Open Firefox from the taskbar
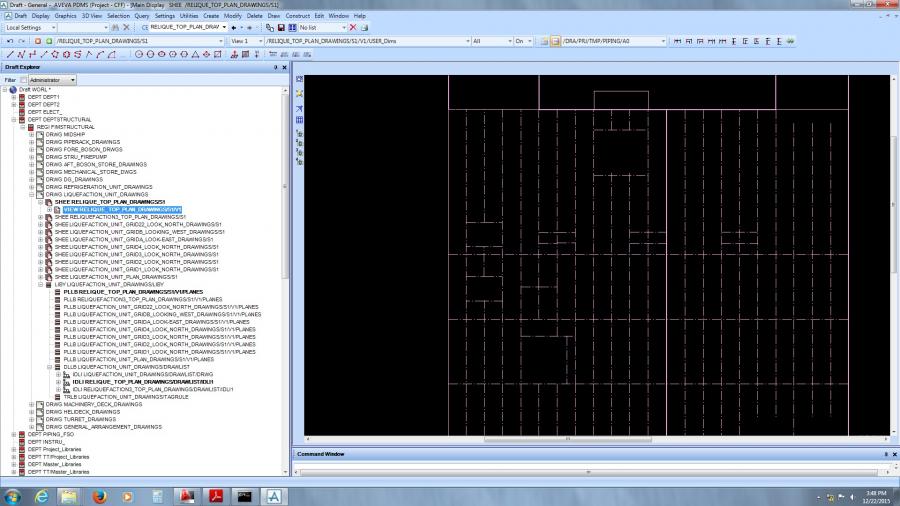The image size is (900, 506). click(99, 496)
